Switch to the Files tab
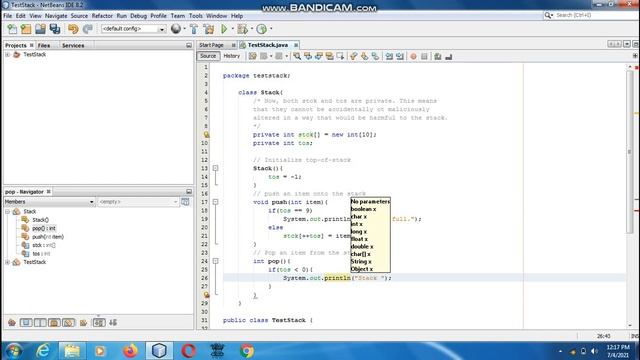The image size is (640, 360). (x=44, y=45)
